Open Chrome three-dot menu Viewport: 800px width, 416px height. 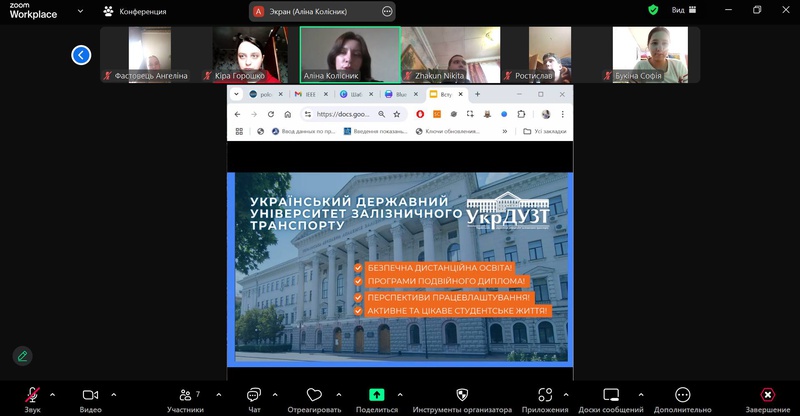(x=563, y=114)
